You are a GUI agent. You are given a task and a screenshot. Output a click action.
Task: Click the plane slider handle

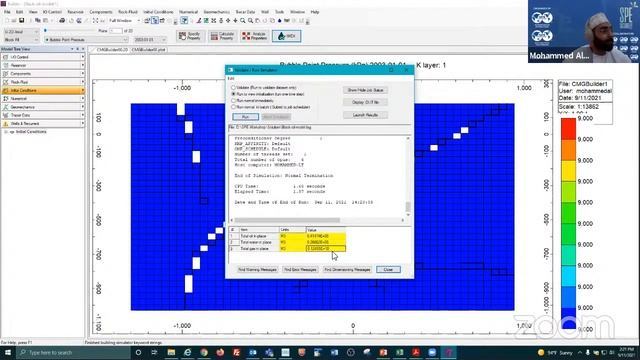45,31
